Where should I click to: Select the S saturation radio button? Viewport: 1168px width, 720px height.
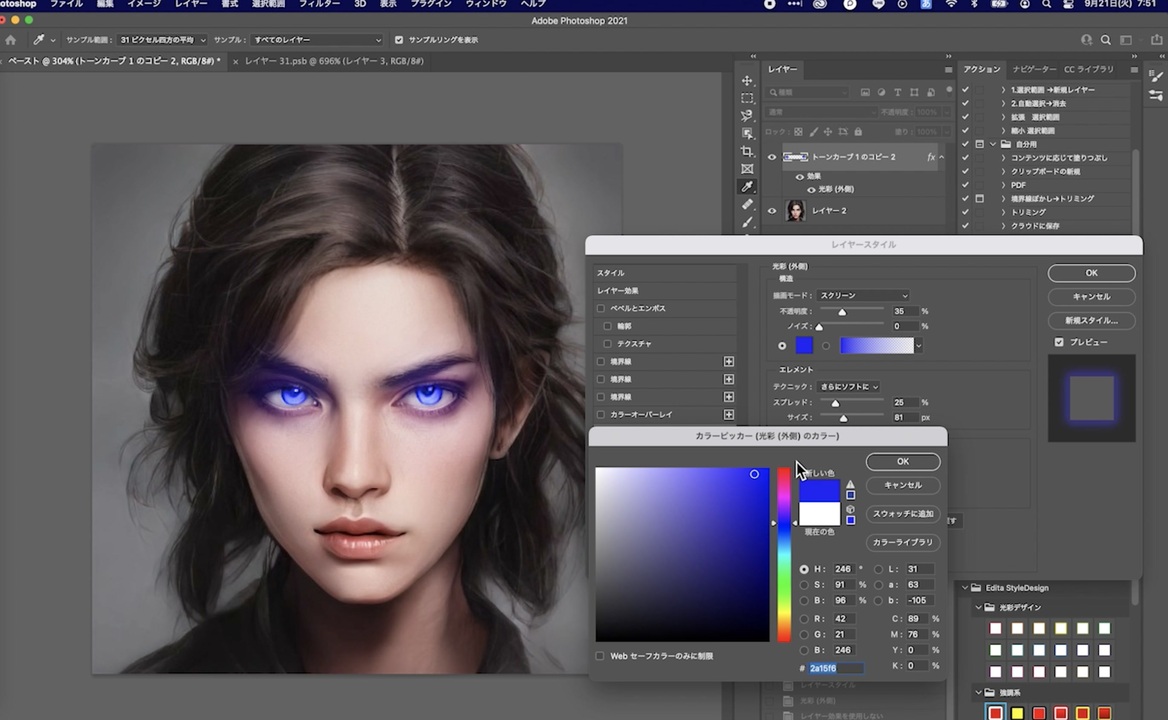click(x=804, y=585)
